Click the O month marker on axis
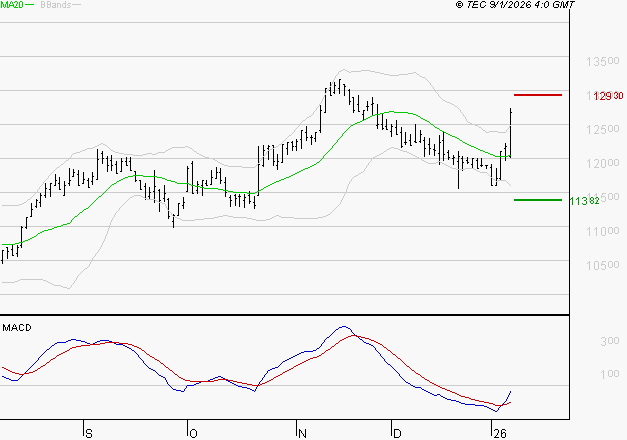This screenshot has width=627, height=440. pos(193,434)
